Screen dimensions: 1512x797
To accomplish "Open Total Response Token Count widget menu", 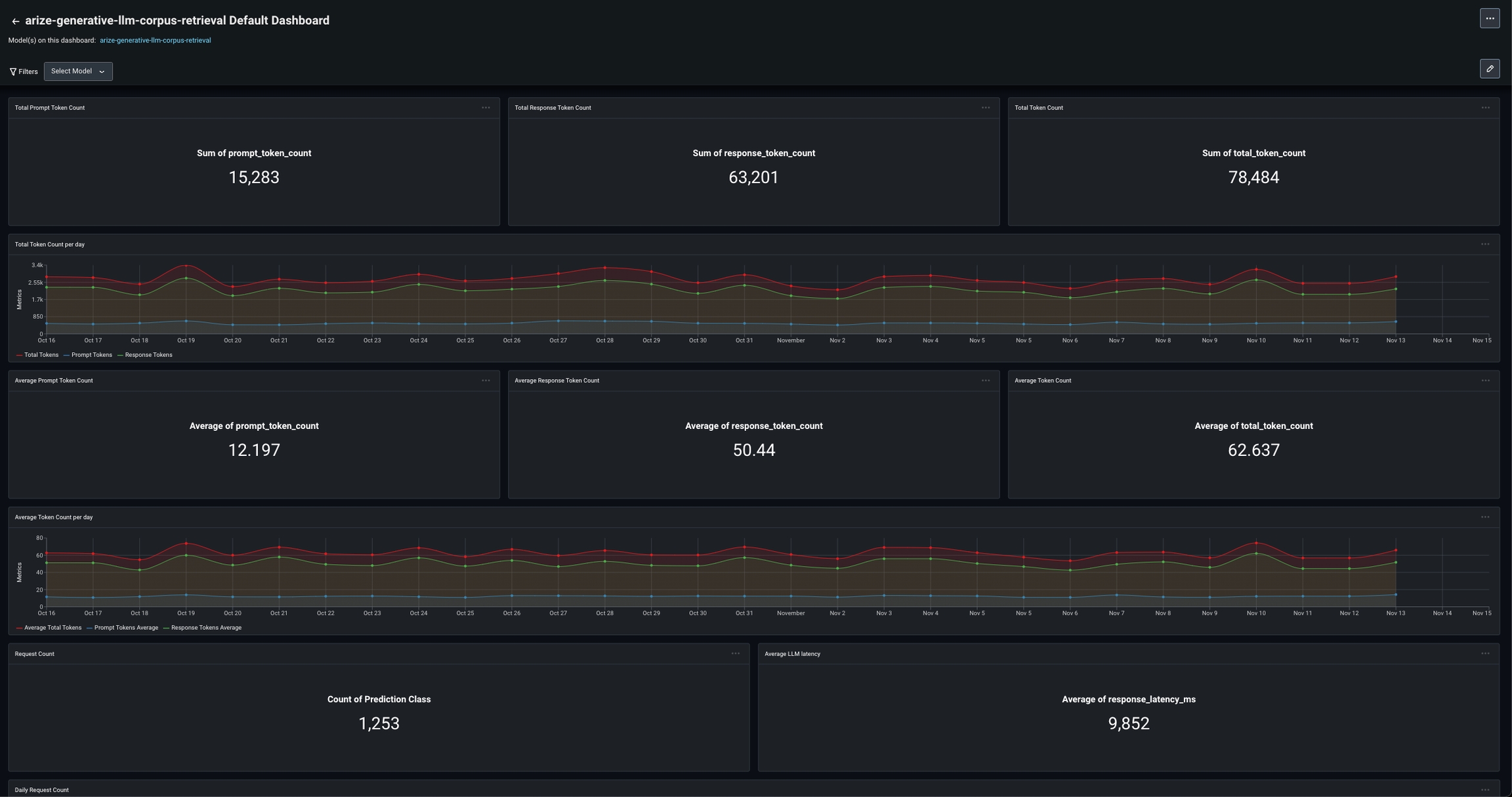I will coord(986,108).
